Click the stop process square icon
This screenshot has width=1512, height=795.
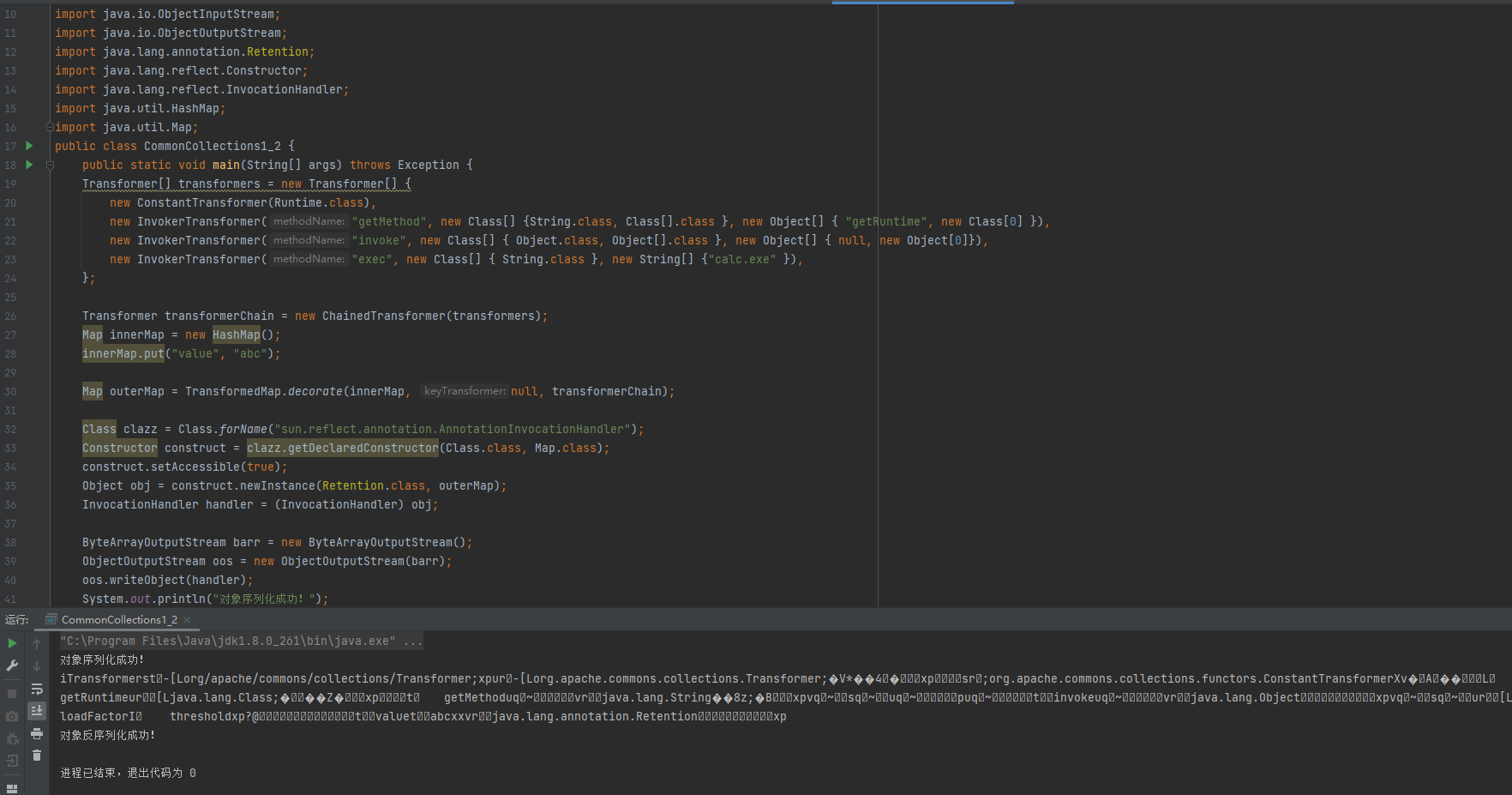[12, 693]
